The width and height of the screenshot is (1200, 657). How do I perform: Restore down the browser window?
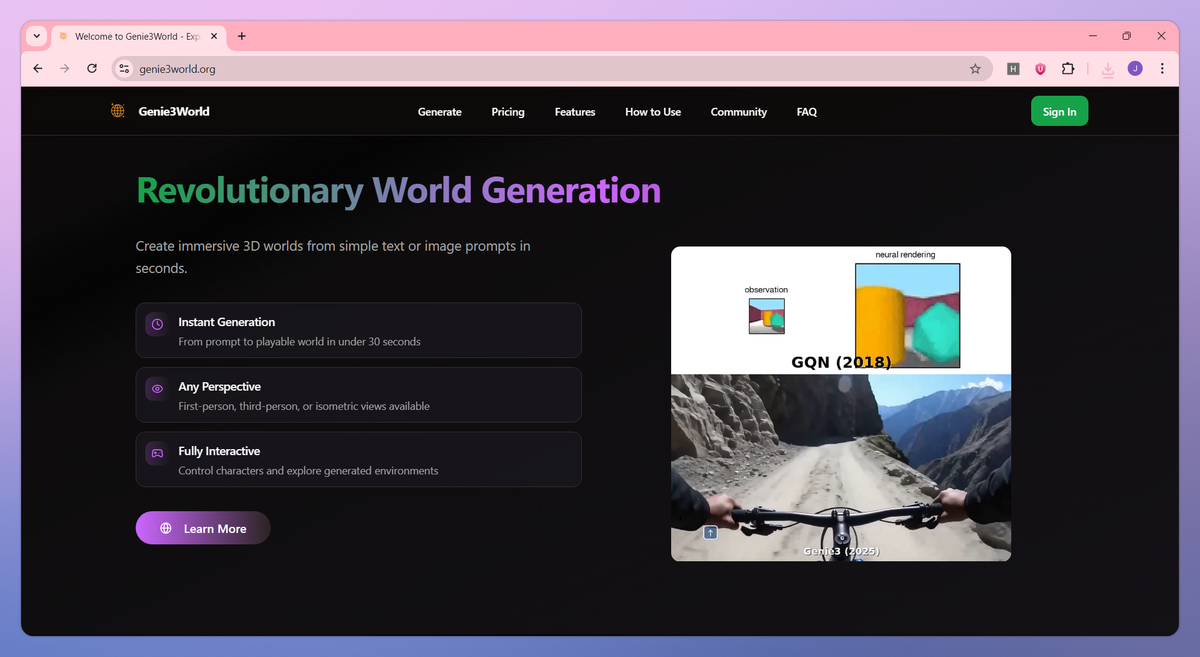pyautogui.click(x=1126, y=36)
